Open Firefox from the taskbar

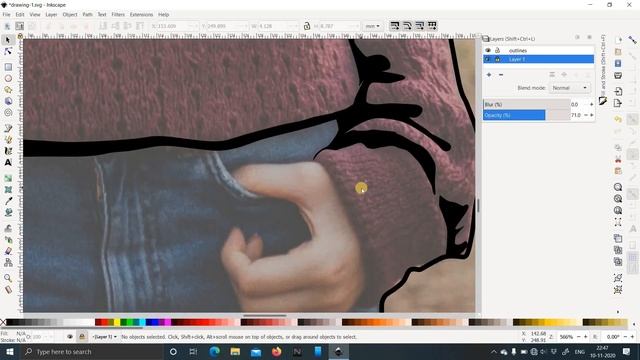[x=276, y=351]
